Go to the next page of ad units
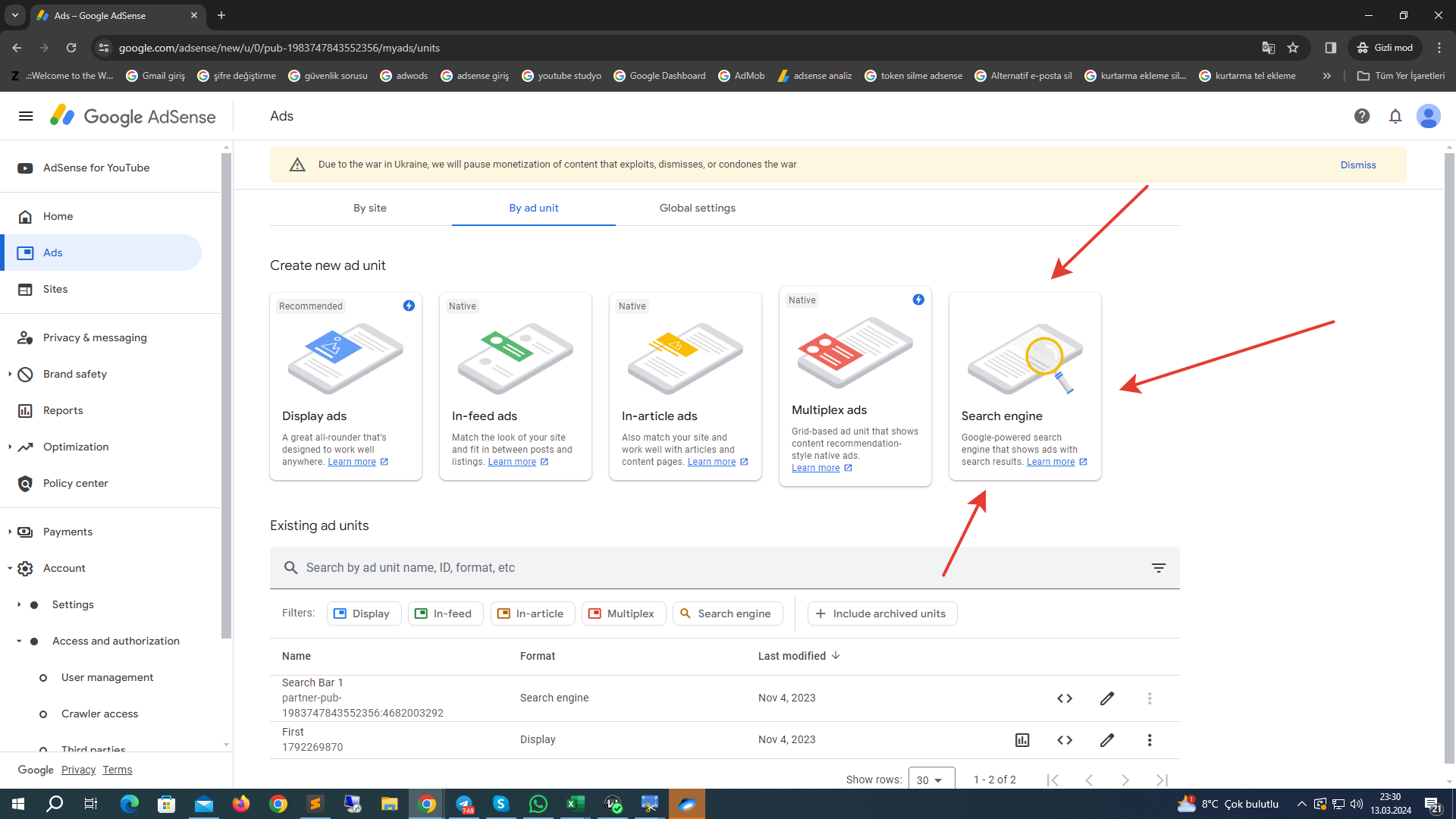 (1125, 780)
